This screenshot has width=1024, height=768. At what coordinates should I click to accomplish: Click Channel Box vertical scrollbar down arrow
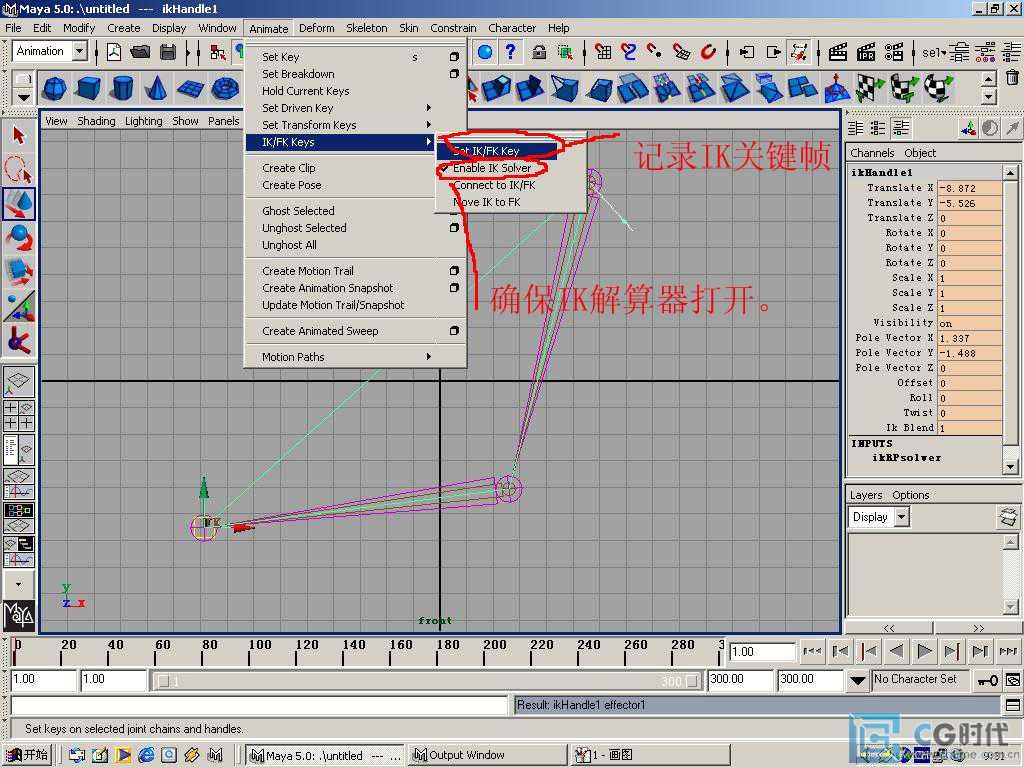click(1010, 468)
